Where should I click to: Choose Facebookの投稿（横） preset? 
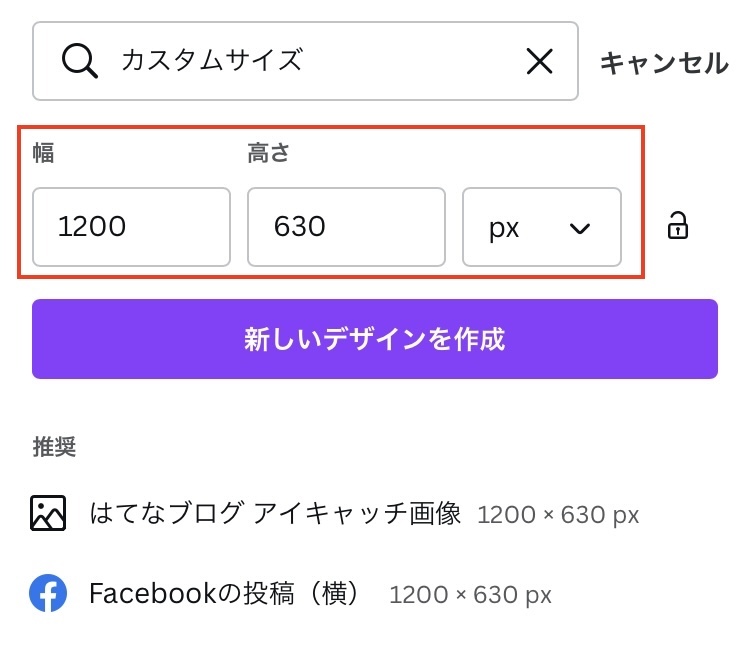tap(224, 594)
